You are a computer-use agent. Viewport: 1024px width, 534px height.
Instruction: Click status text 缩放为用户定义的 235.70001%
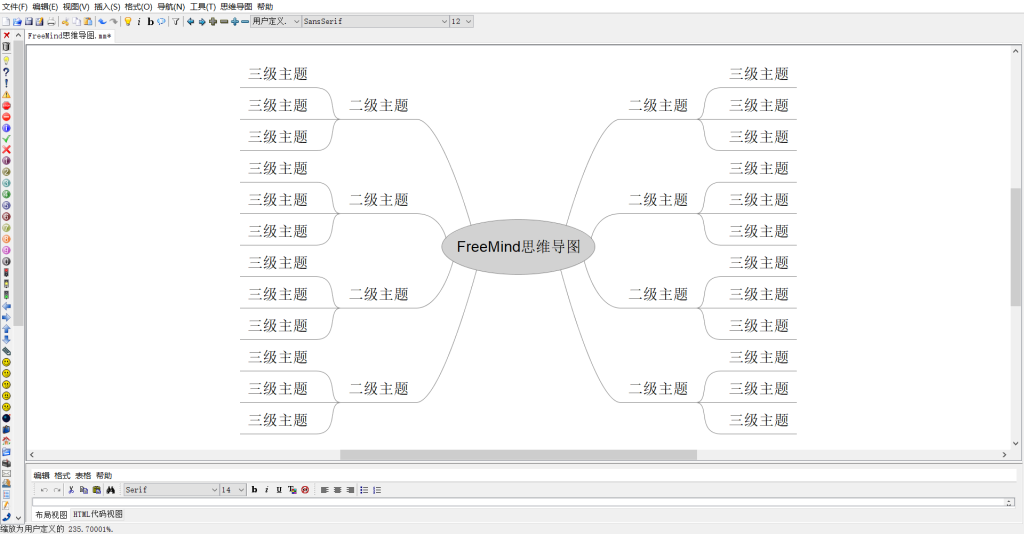click(x=57, y=529)
